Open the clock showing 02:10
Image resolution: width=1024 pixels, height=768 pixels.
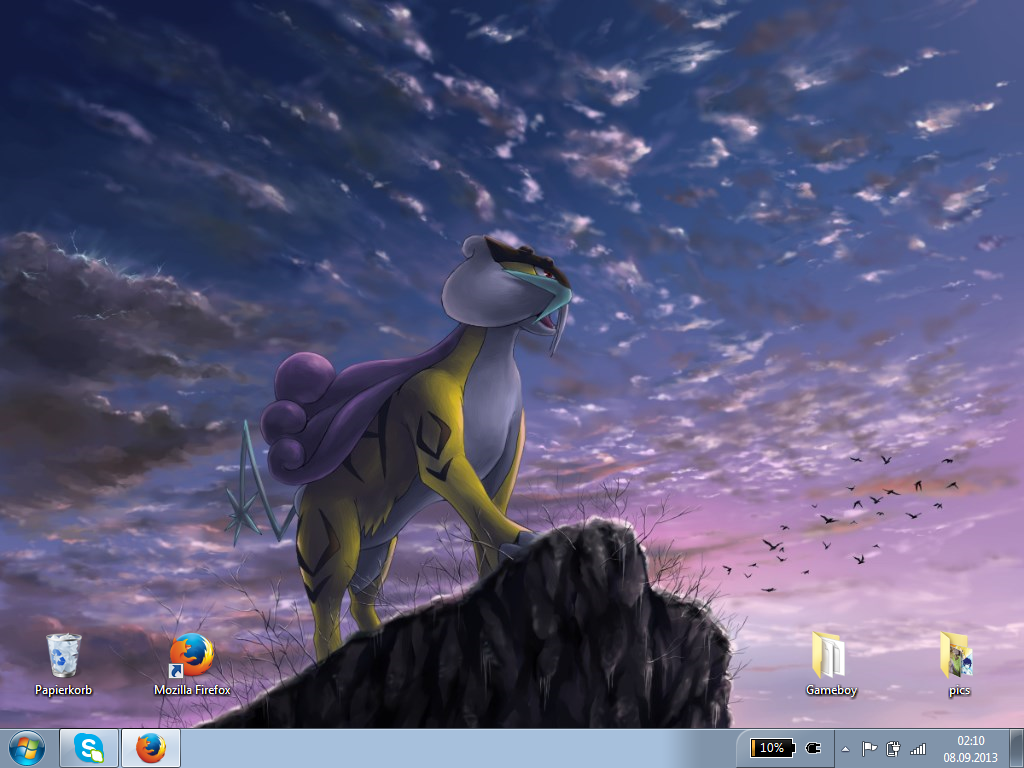tap(970, 749)
